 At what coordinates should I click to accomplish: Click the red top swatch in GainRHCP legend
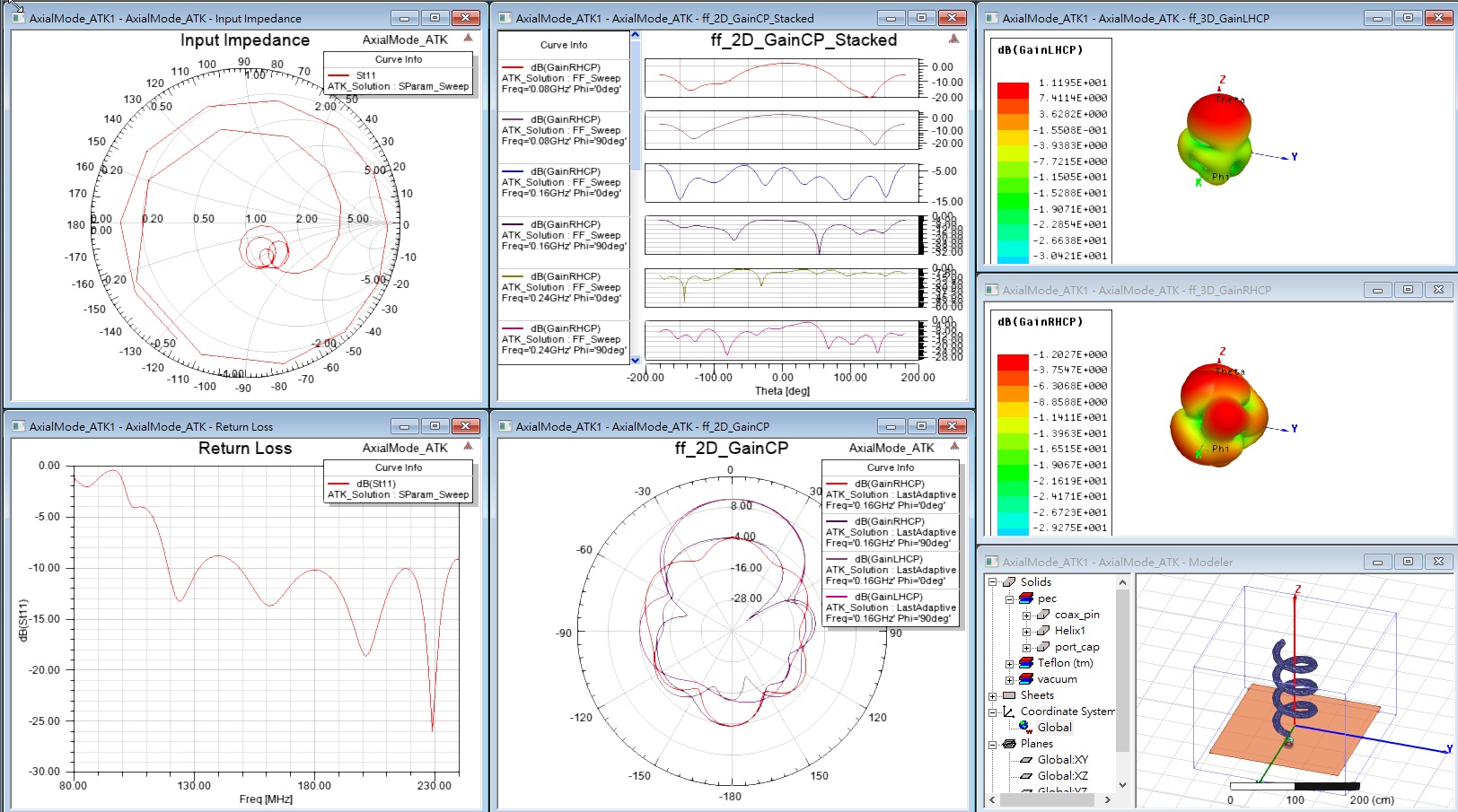point(1013,362)
